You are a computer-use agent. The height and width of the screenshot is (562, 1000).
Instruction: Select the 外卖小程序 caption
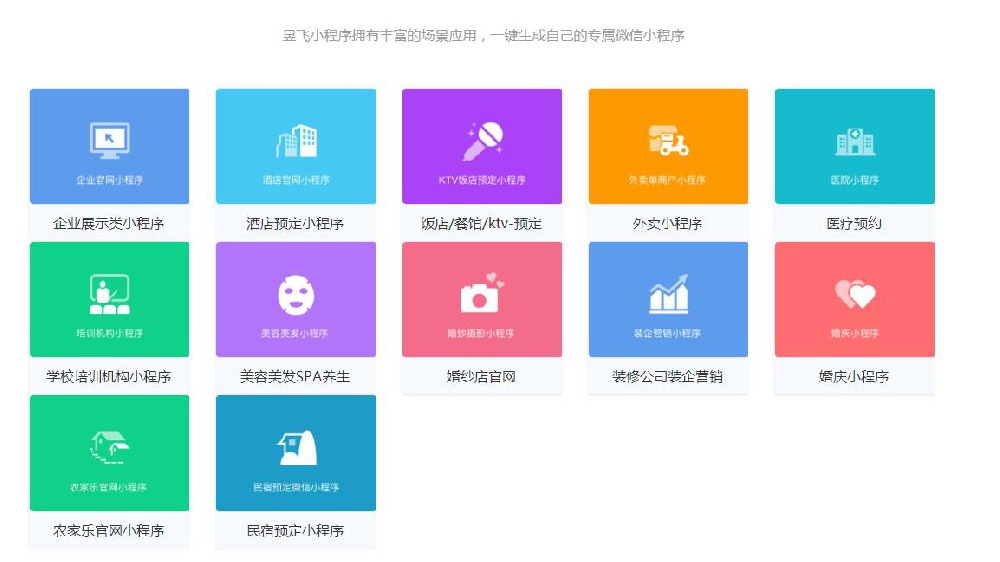[x=667, y=224]
